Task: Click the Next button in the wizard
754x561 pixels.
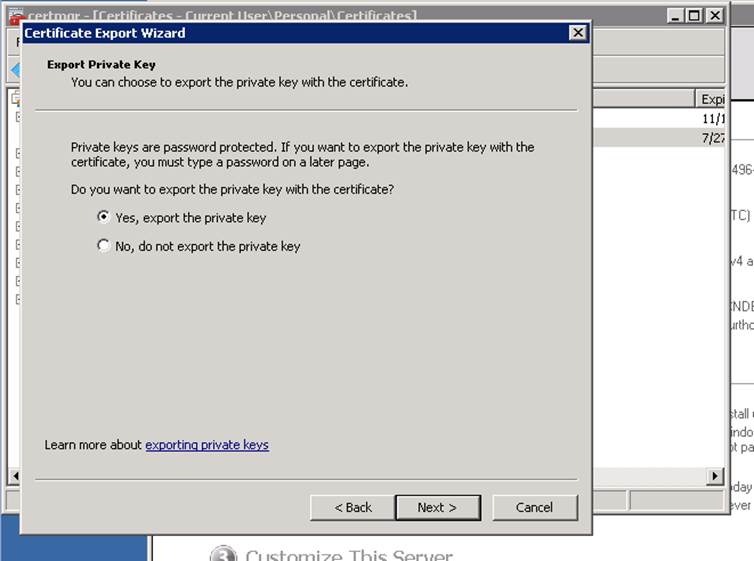Action: [x=436, y=507]
